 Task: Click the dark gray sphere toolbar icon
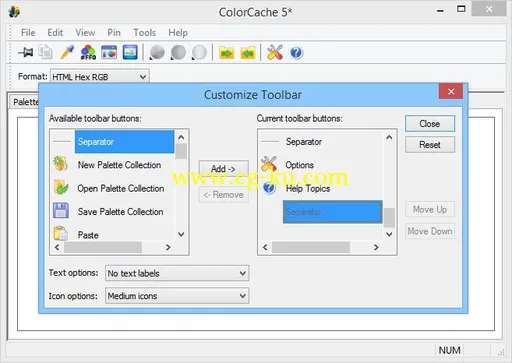[x=157, y=53]
